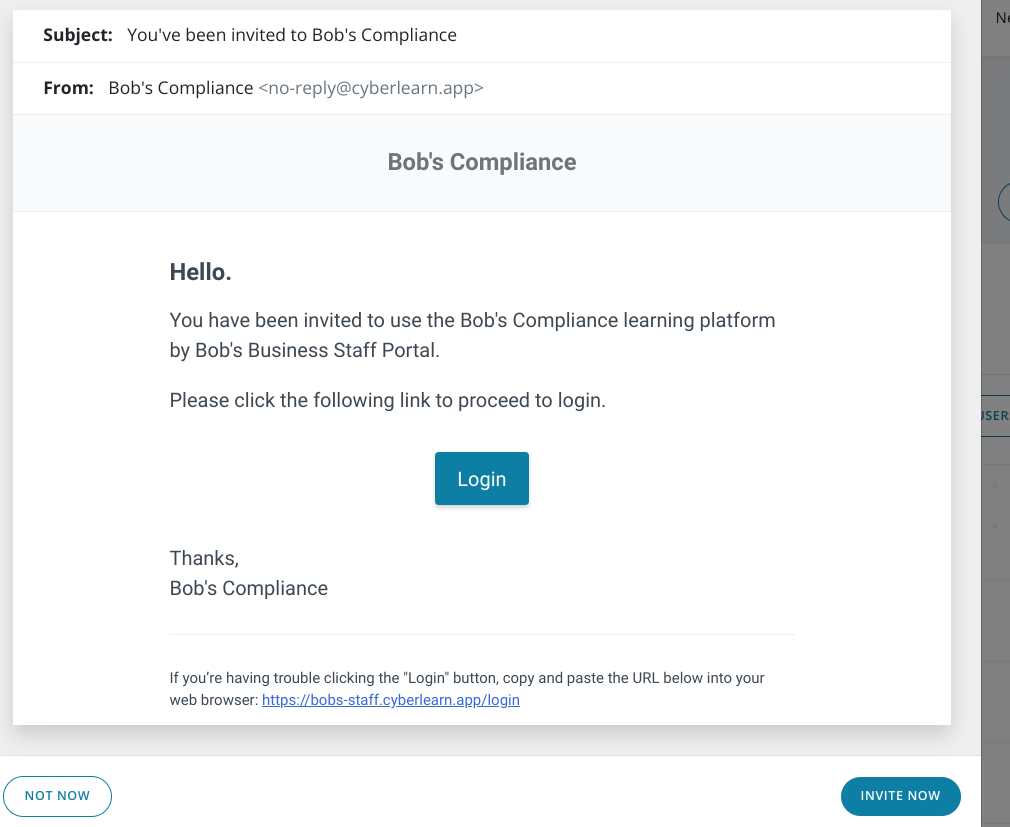Open the bobs-staff.cyberlearn.app/login link
The image size is (1010, 827).
tap(390, 700)
